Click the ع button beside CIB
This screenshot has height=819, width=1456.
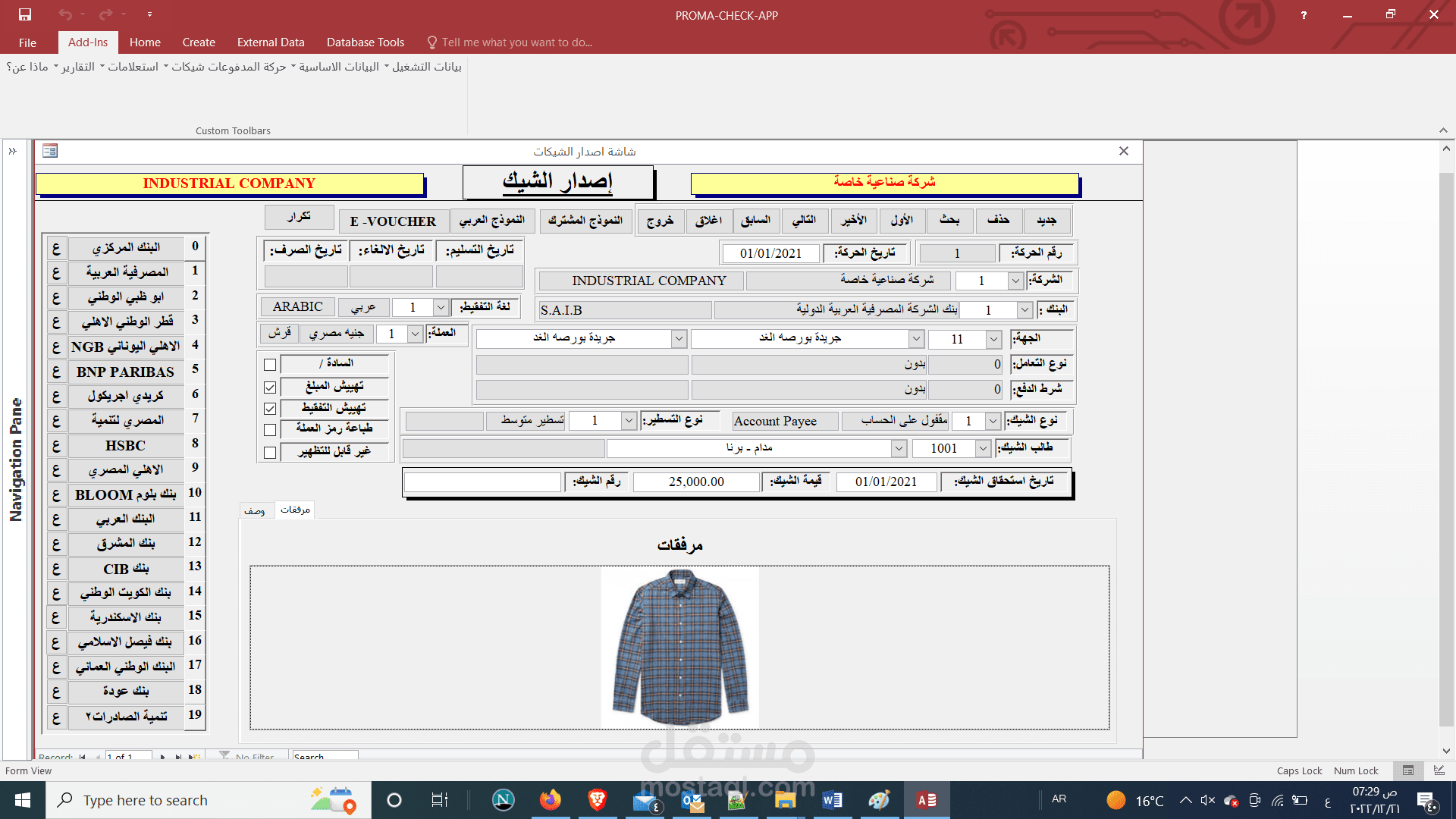(x=56, y=568)
